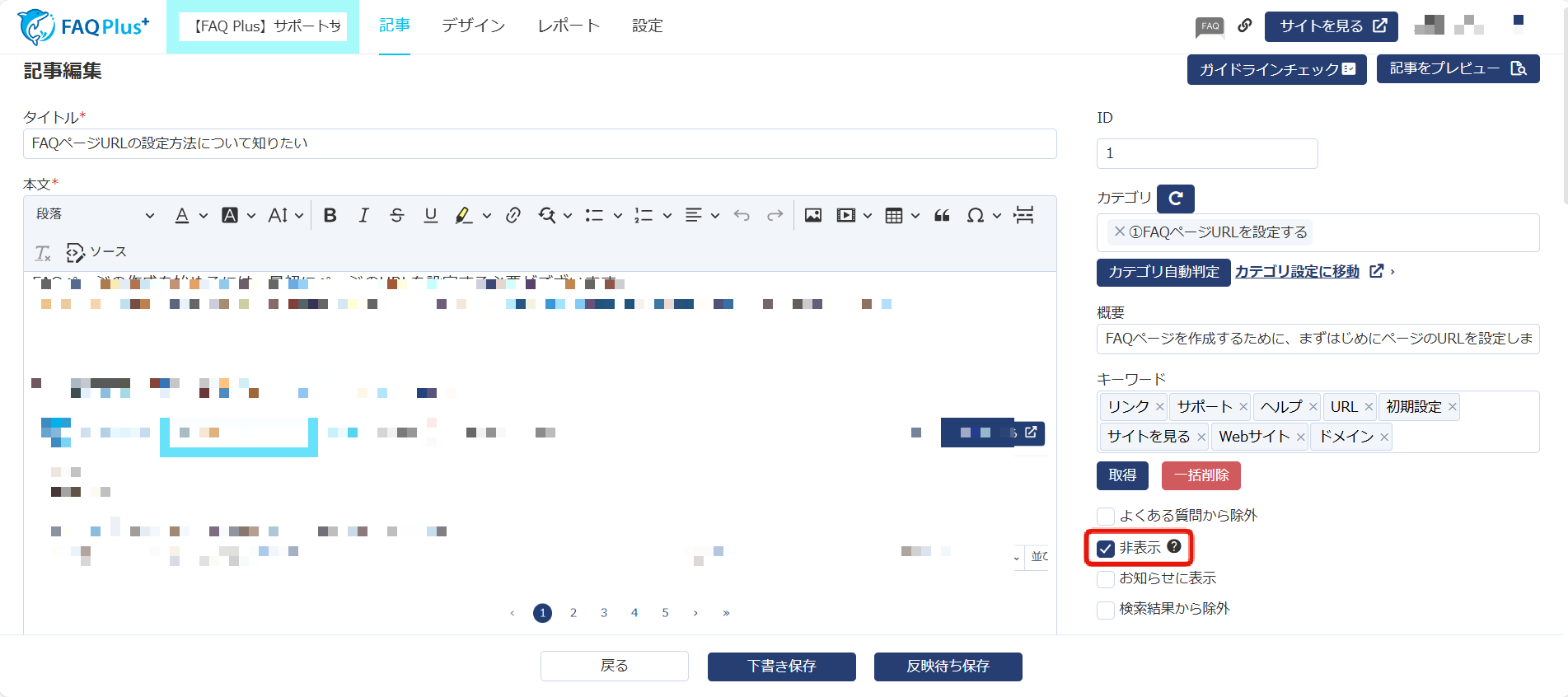This screenshot has width=1568, height=697.
Task: Go to page 2 in pagination
Action: pyautogui.click(x=573, y=613)
